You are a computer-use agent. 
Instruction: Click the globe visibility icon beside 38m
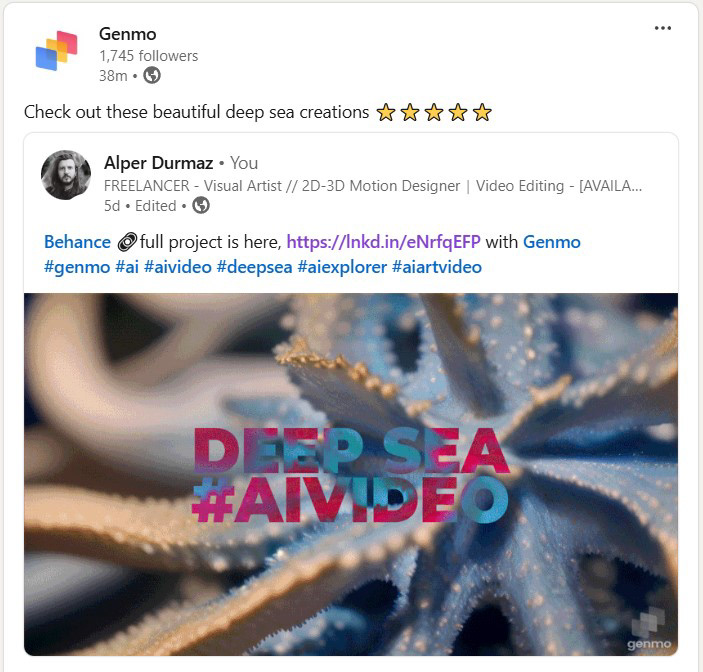tap(152, 75)
